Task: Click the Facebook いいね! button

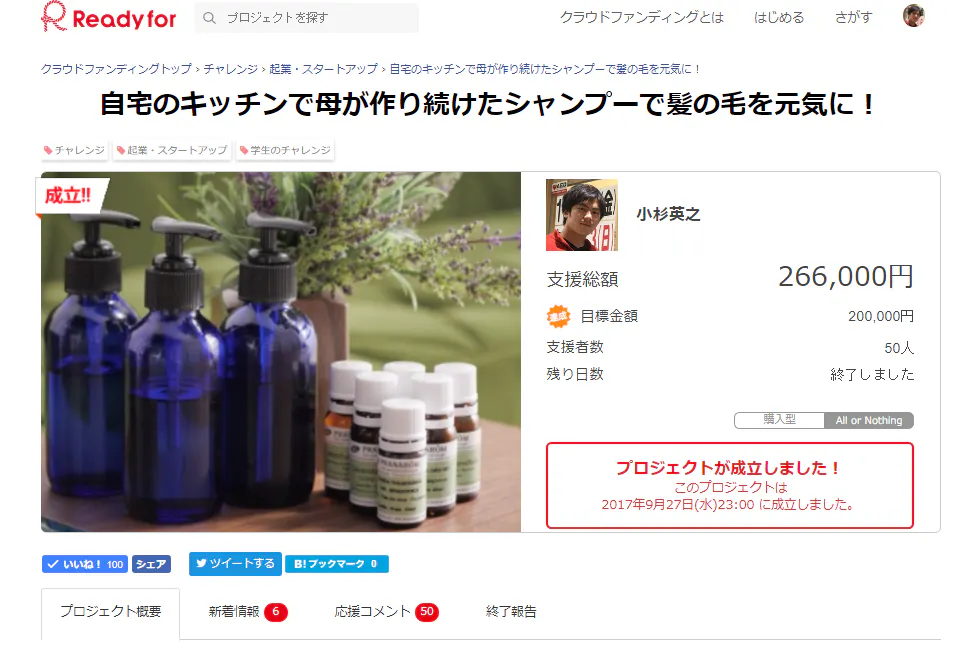Action: (x=85, y=564)
